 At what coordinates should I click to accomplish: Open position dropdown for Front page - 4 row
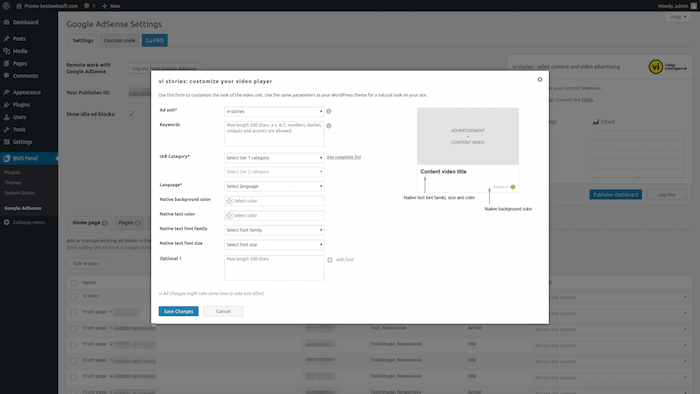(x=610, y=377)
